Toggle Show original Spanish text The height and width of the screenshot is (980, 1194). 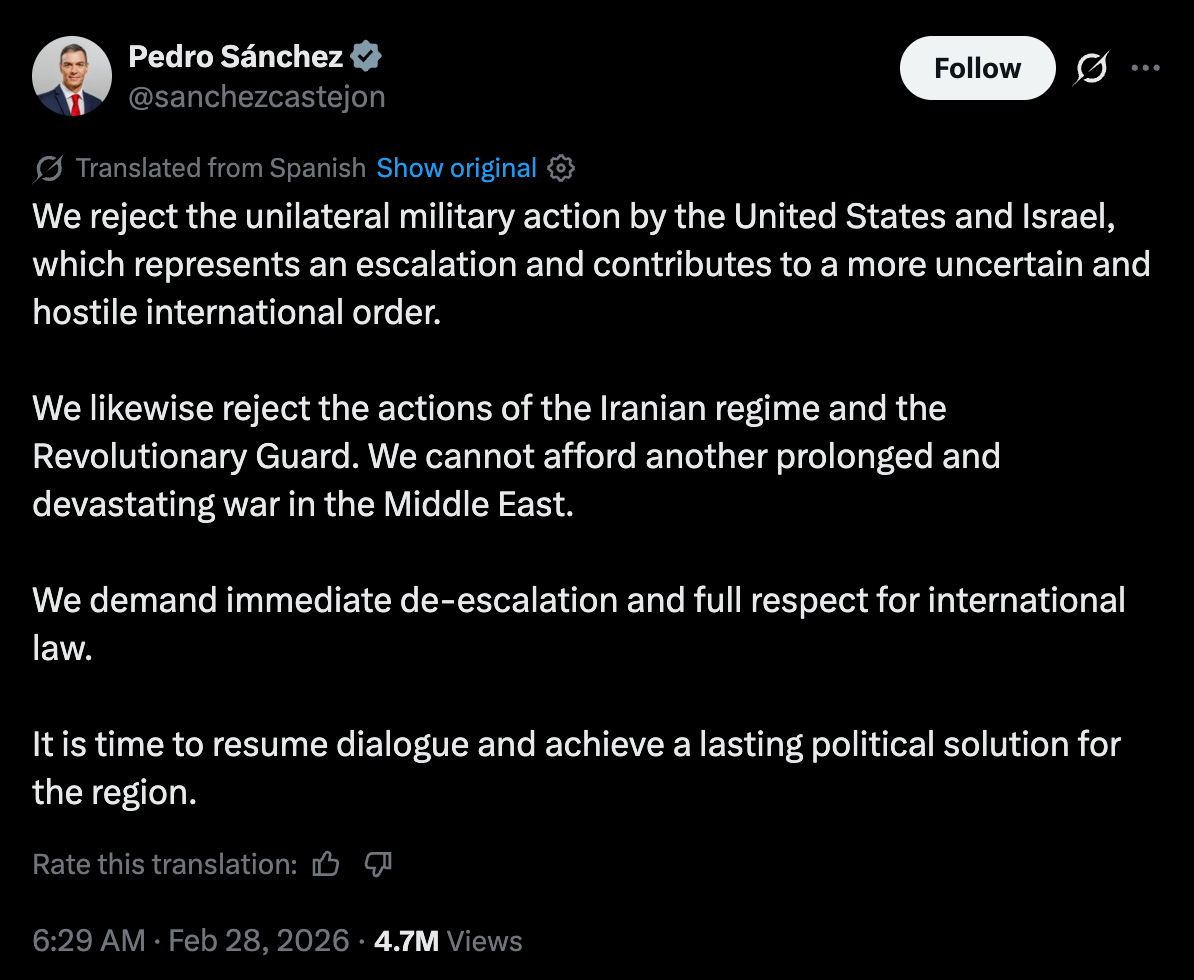click(456, 168)
